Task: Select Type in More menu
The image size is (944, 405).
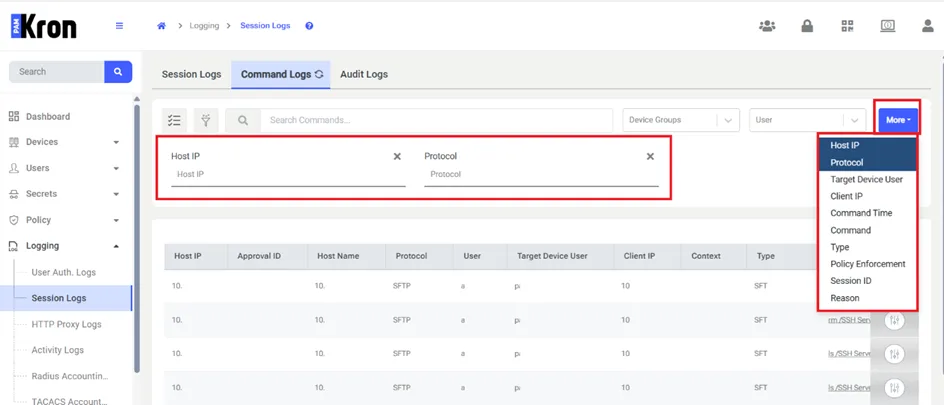Action: pos(868,247)
